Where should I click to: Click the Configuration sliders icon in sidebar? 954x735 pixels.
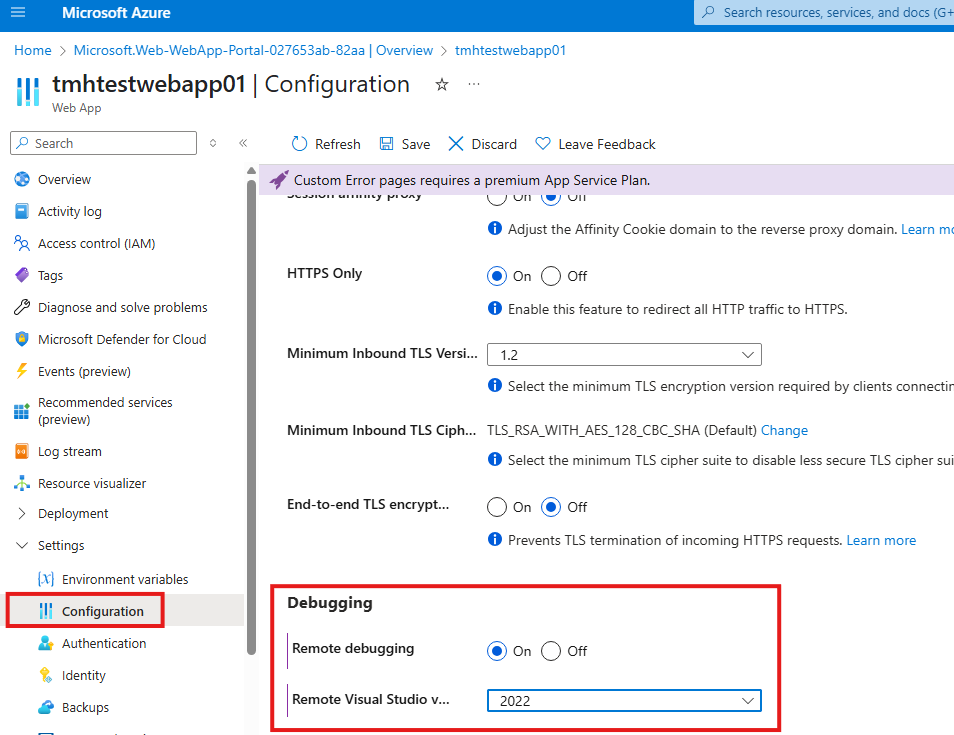[x=46, y=611]
